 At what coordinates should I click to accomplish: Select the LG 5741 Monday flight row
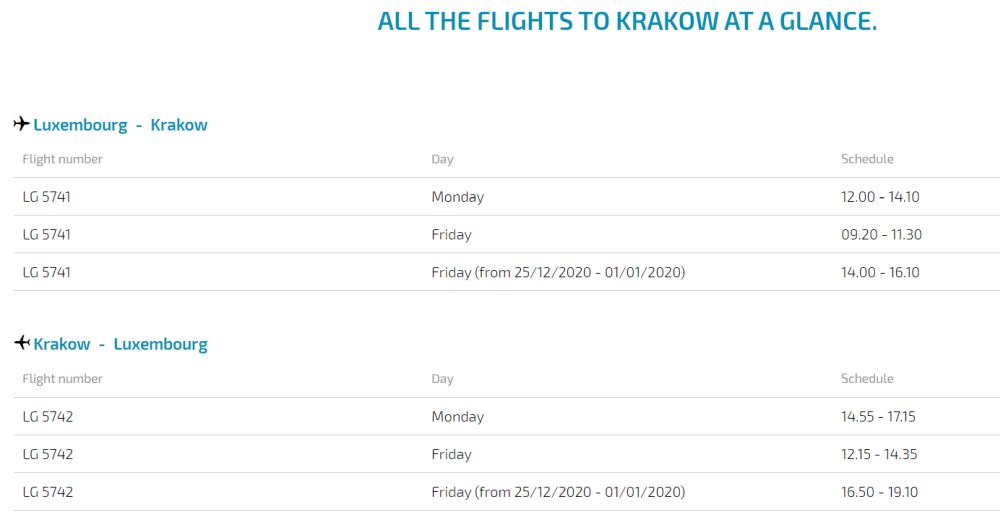click(x=506, y=196)
